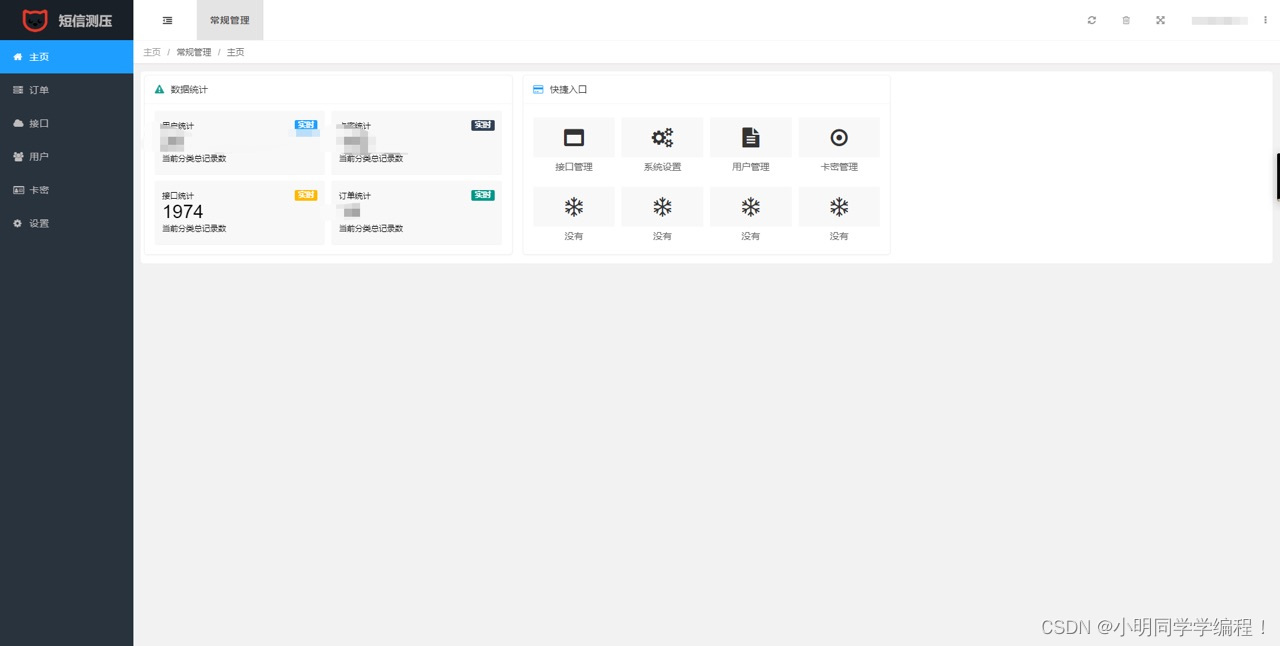Open the 设置 sidebar menu

point(66,223)
